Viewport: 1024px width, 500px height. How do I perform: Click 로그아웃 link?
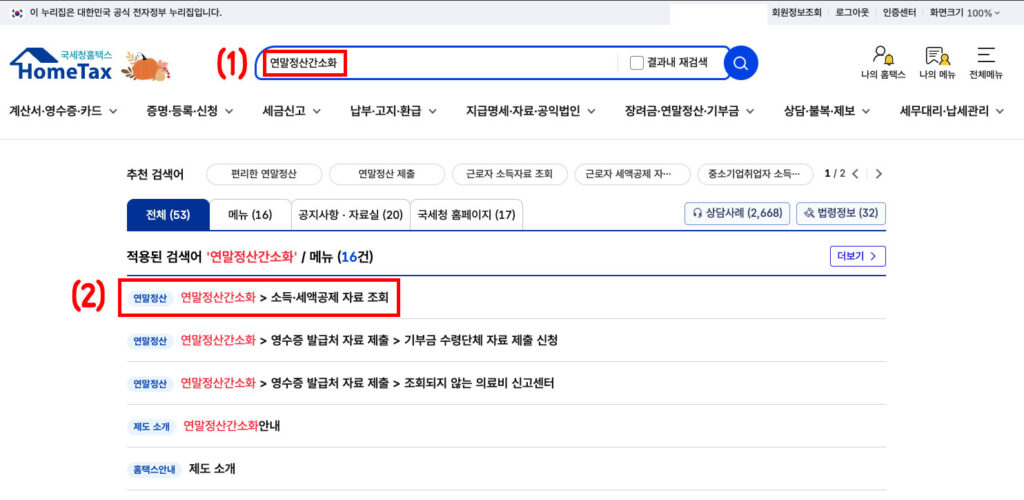click(852, 12)
